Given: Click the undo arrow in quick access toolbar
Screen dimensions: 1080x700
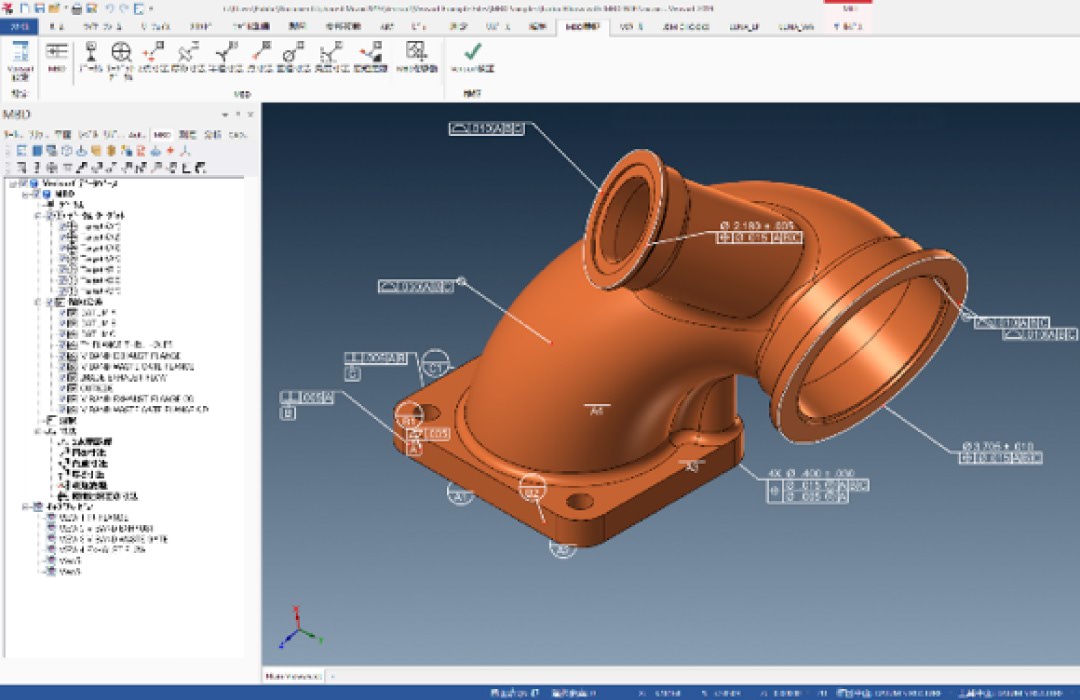Looking at the screenshot, I should (x=110, y=8).
